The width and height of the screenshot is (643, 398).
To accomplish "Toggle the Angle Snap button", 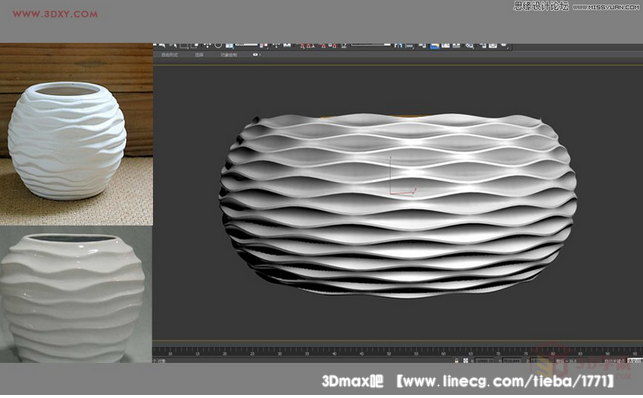I will pyautogui.click(x=310, y=45).
